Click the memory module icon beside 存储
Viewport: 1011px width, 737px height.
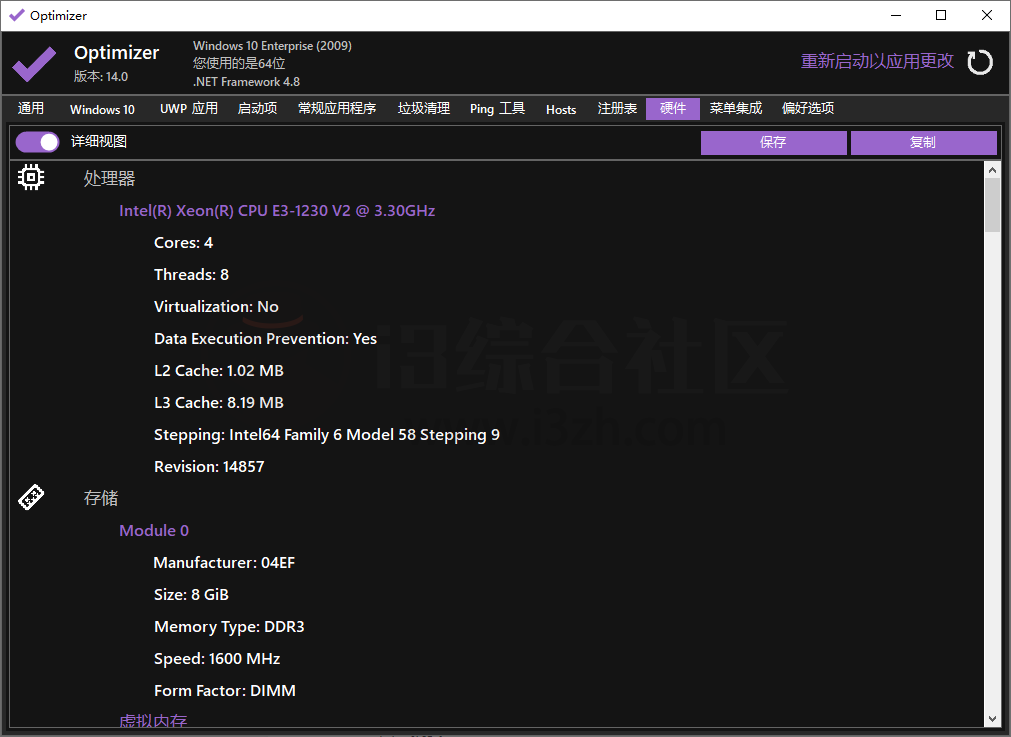click(31, 497)
